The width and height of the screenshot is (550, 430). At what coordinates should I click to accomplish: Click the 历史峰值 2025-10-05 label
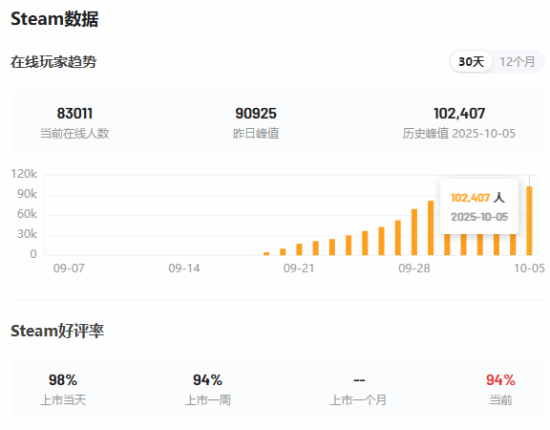pyautogui.click(x=459, y=133)
